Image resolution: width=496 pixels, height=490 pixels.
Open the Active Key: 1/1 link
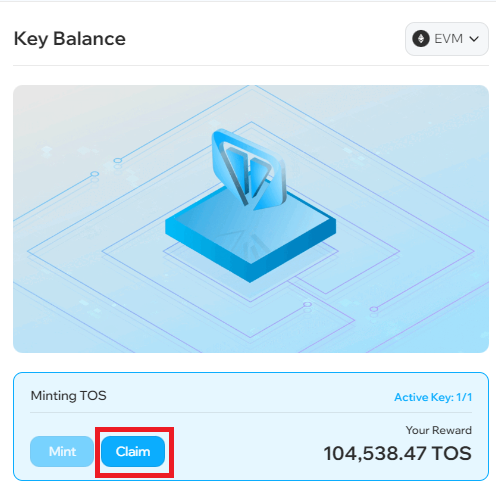click(x=433, y=397)
